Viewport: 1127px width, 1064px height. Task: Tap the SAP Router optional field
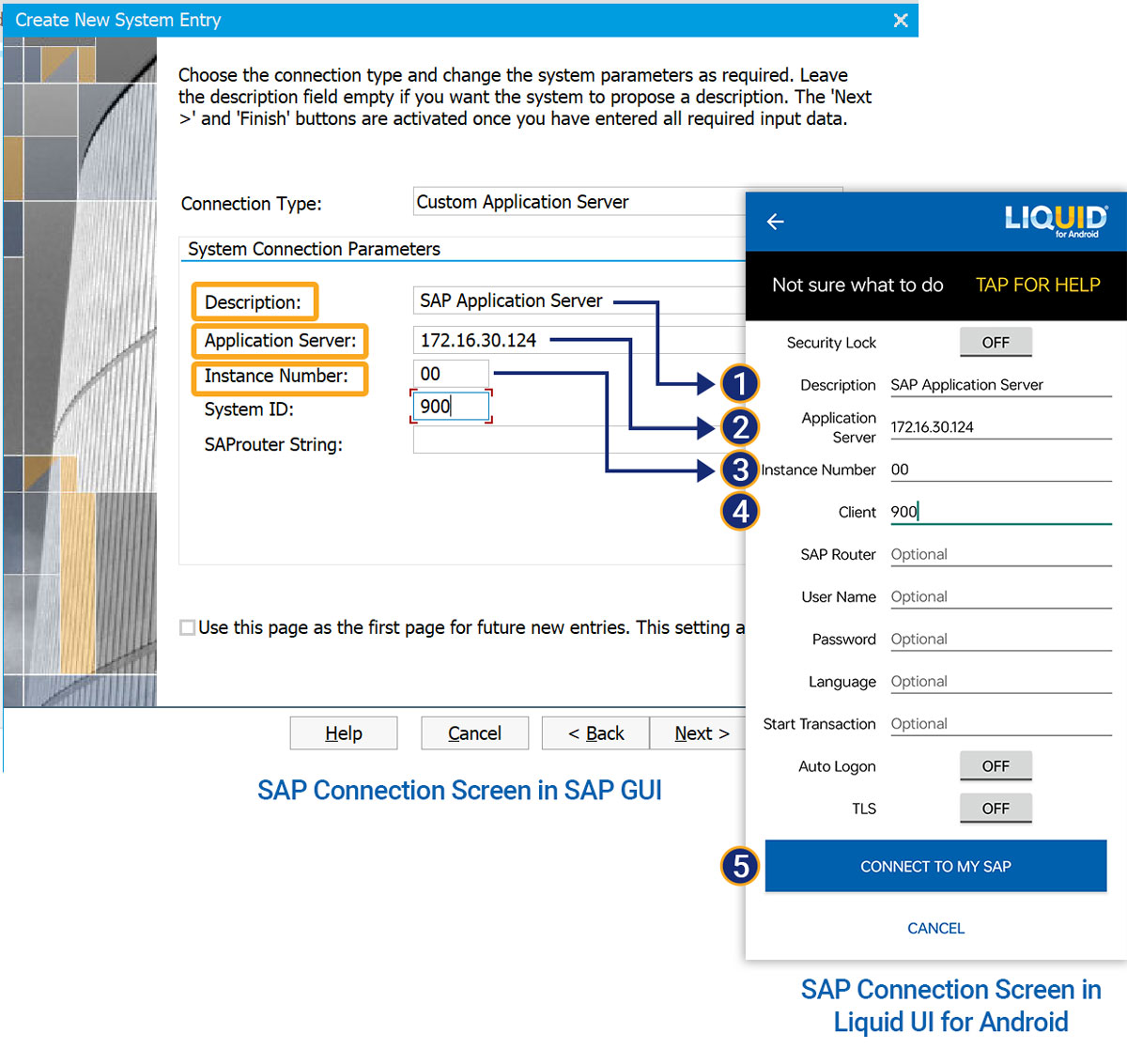pos(999,555)
